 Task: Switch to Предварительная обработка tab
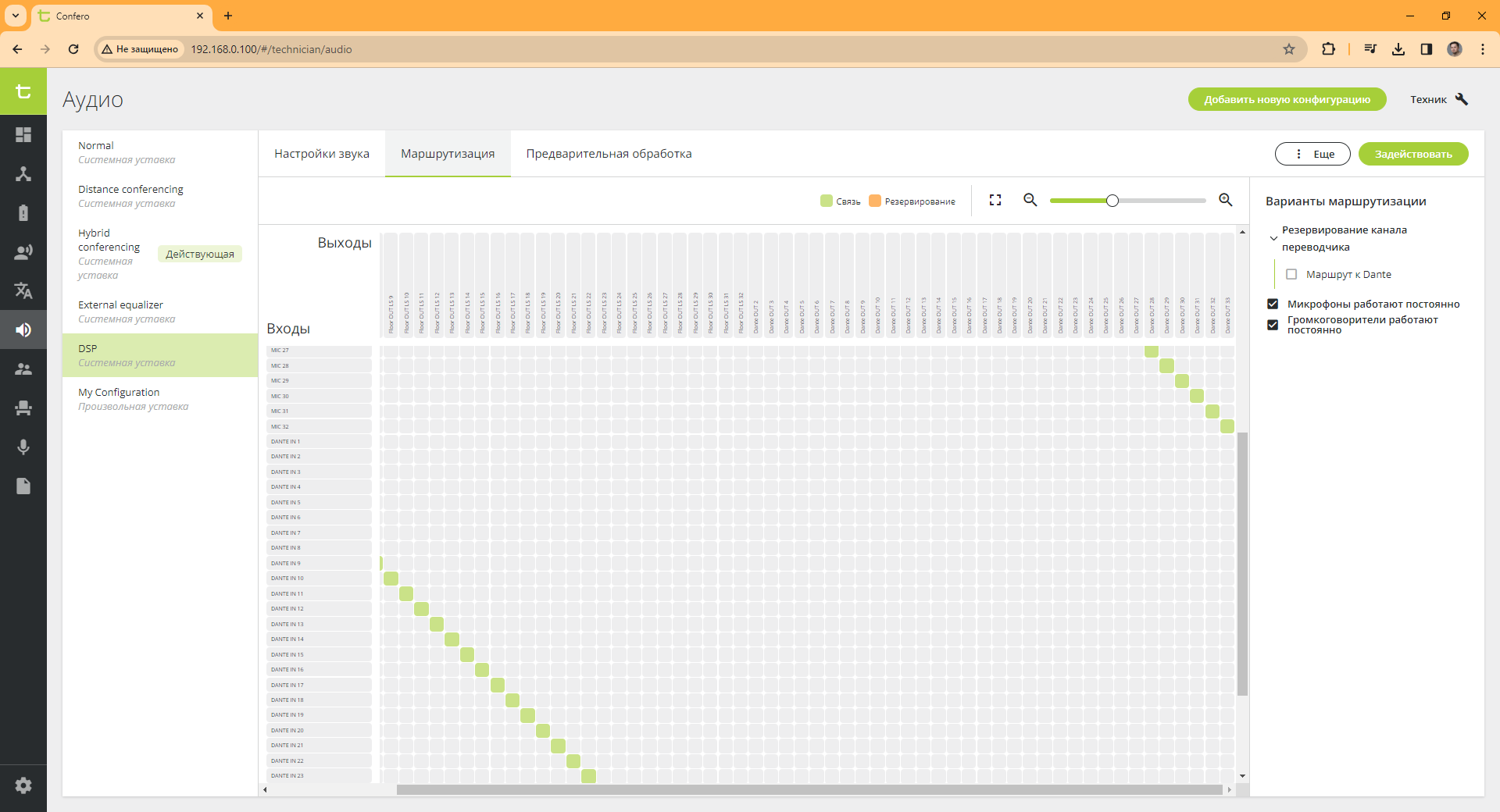click(609, 154)
